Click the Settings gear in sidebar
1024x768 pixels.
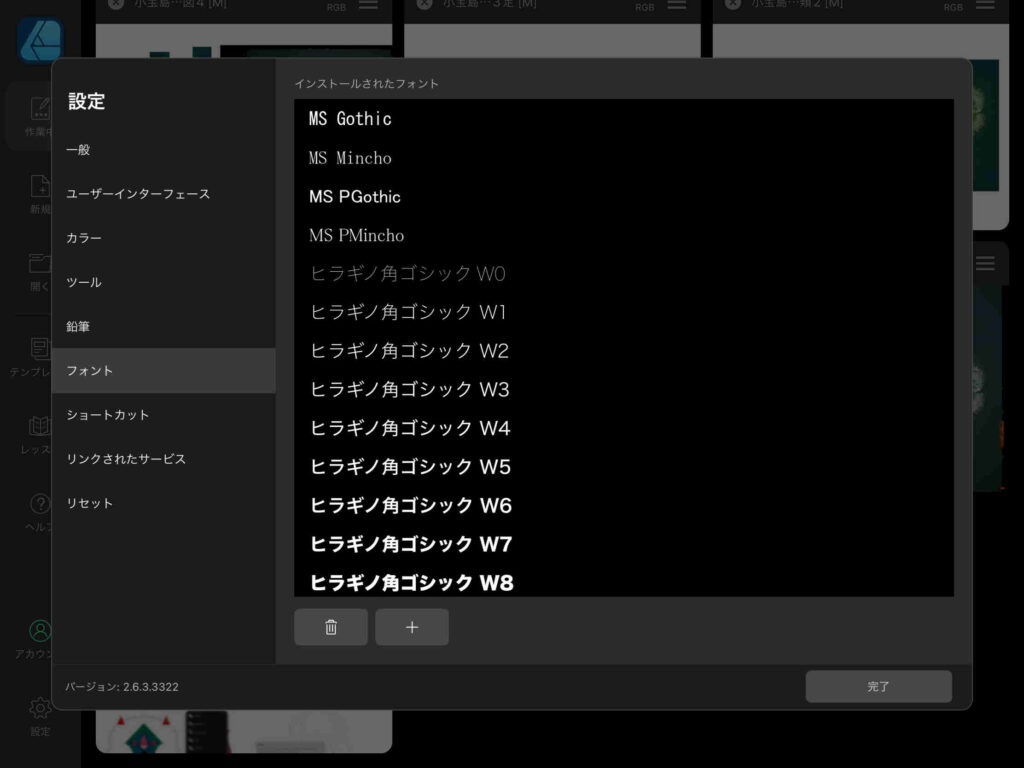point(40,708)
